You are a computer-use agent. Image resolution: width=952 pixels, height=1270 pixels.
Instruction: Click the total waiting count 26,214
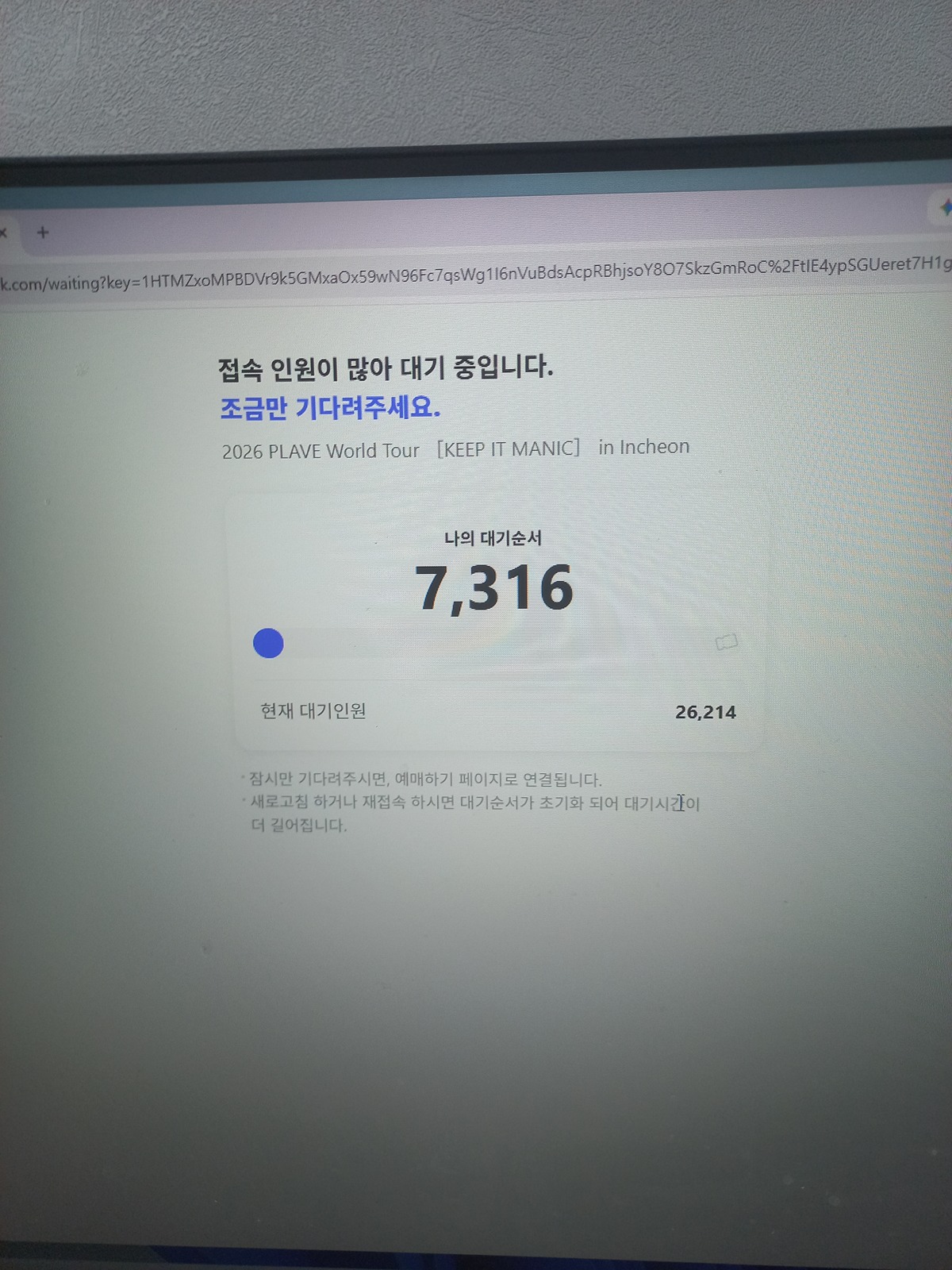click(705, 712)
